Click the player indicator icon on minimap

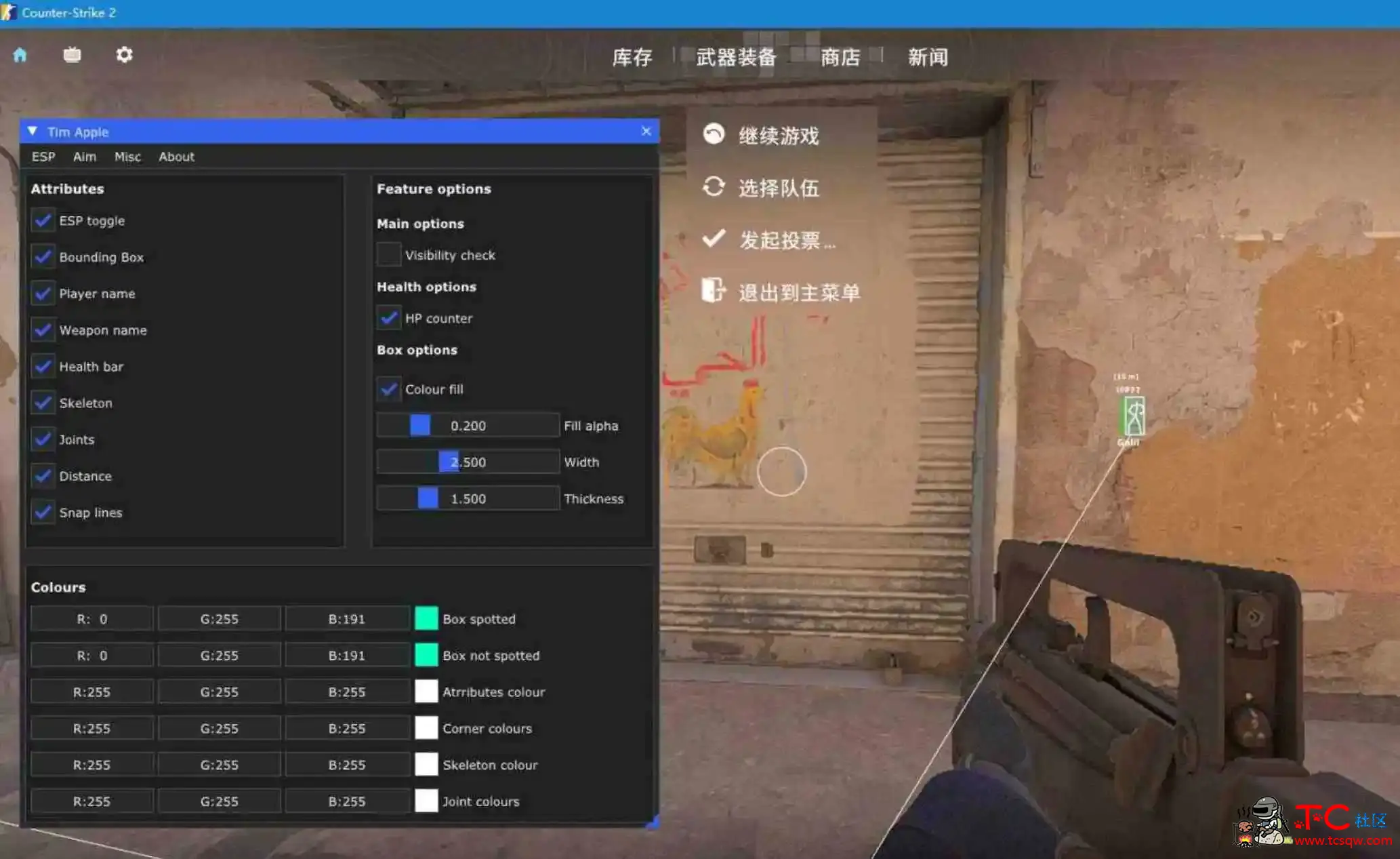[x=1131, y=414]
